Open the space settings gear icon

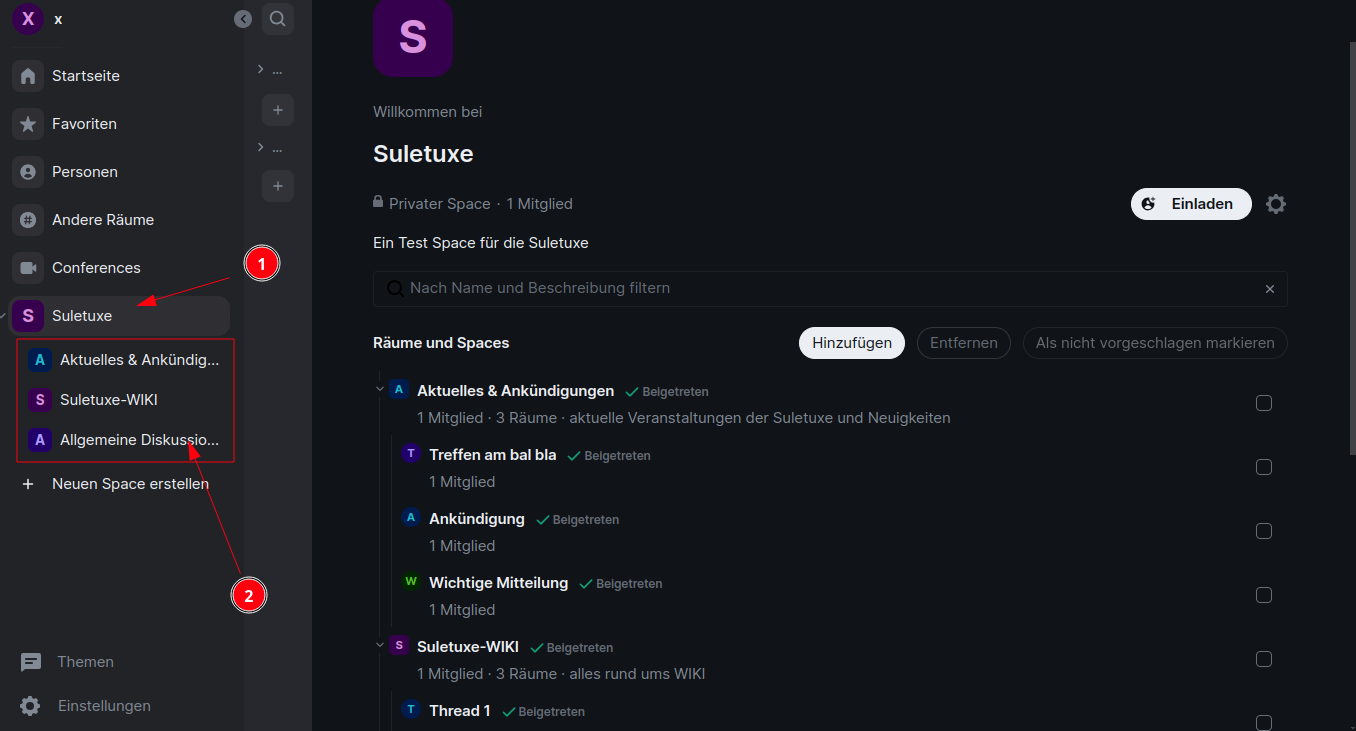pyautogui.click(x=1275, y=204)
